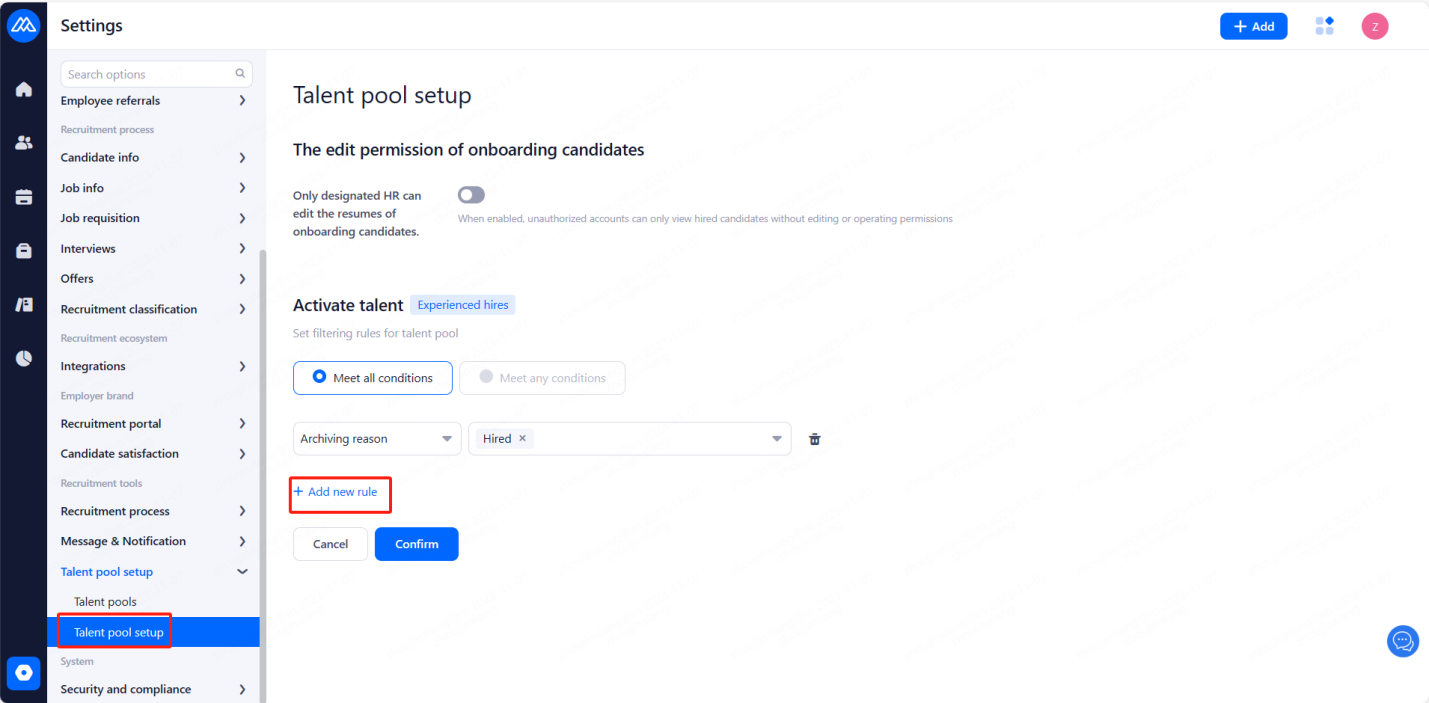Screen dimensions: 1429x703
Task: Expand the Hired value dropdown arrow
Action: tap(777, 439)
